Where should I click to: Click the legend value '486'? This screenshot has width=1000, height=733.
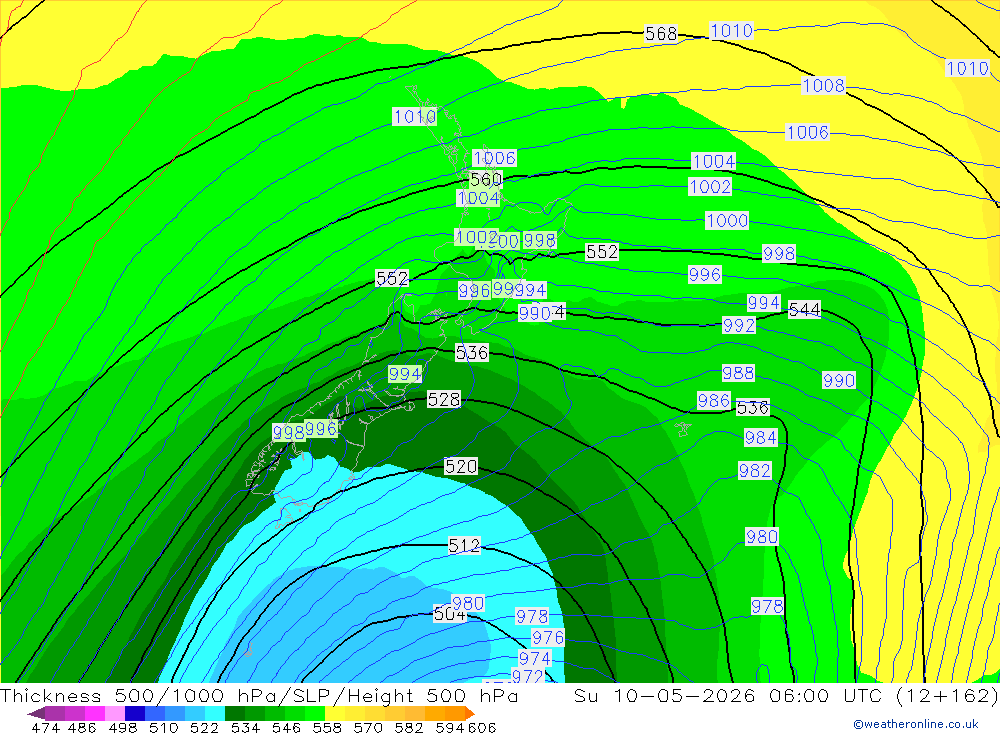(x=82, y=727)
